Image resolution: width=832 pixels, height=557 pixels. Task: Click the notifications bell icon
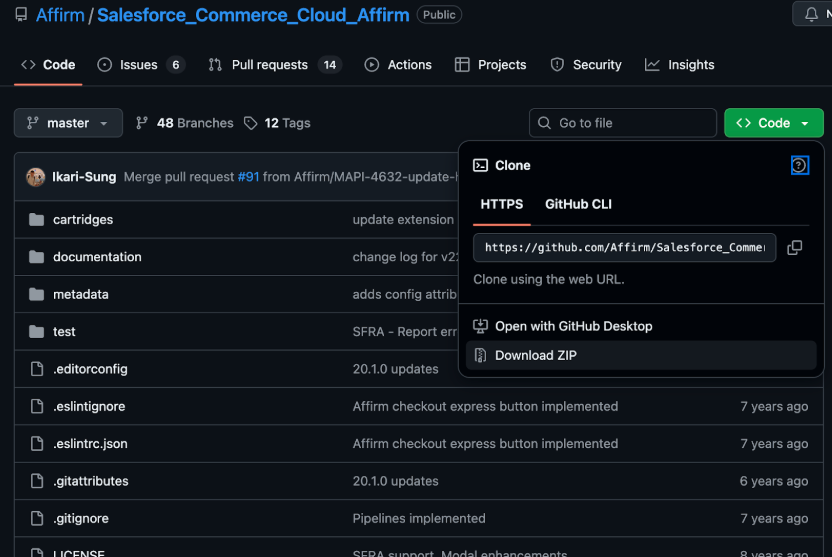[811, 14]
